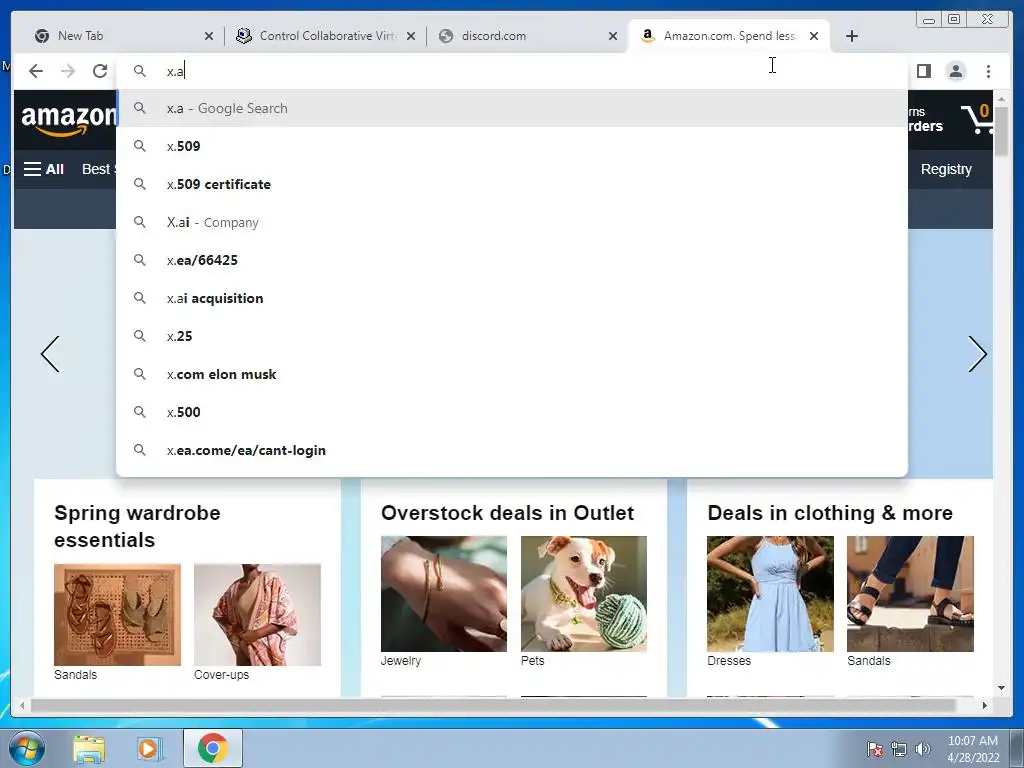
Task: Click the Cover-ups label link
Action: coord(221,675)
